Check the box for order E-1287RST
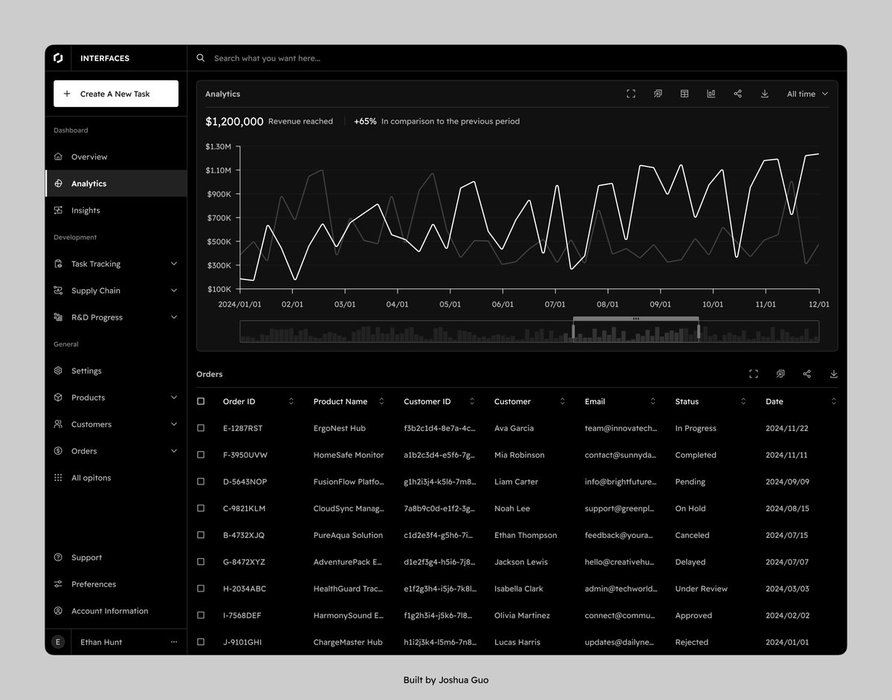This screenshot has height=700, width=892. [201, 428]
